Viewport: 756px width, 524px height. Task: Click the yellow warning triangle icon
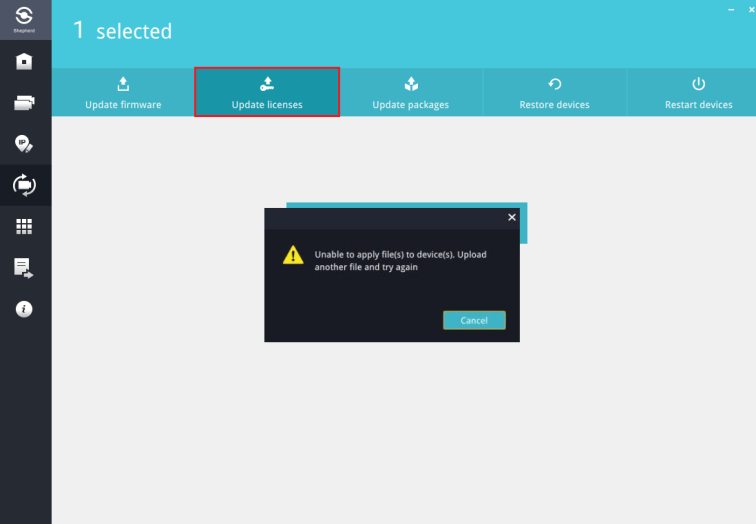[292, 256]
